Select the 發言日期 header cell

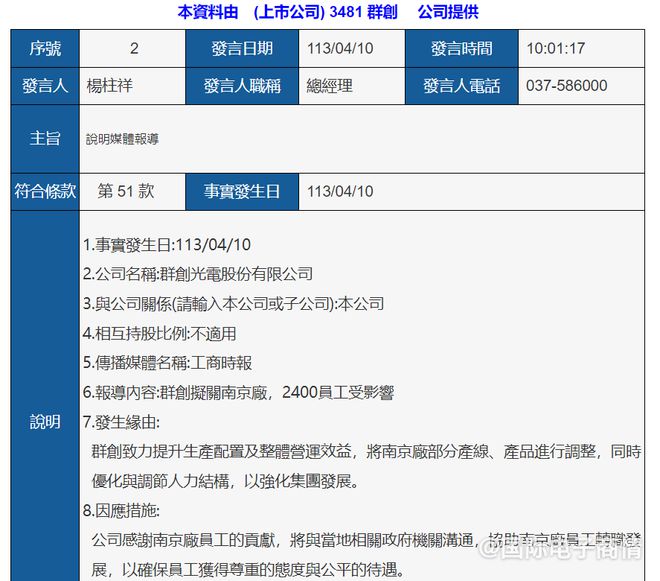pos(242,48)
